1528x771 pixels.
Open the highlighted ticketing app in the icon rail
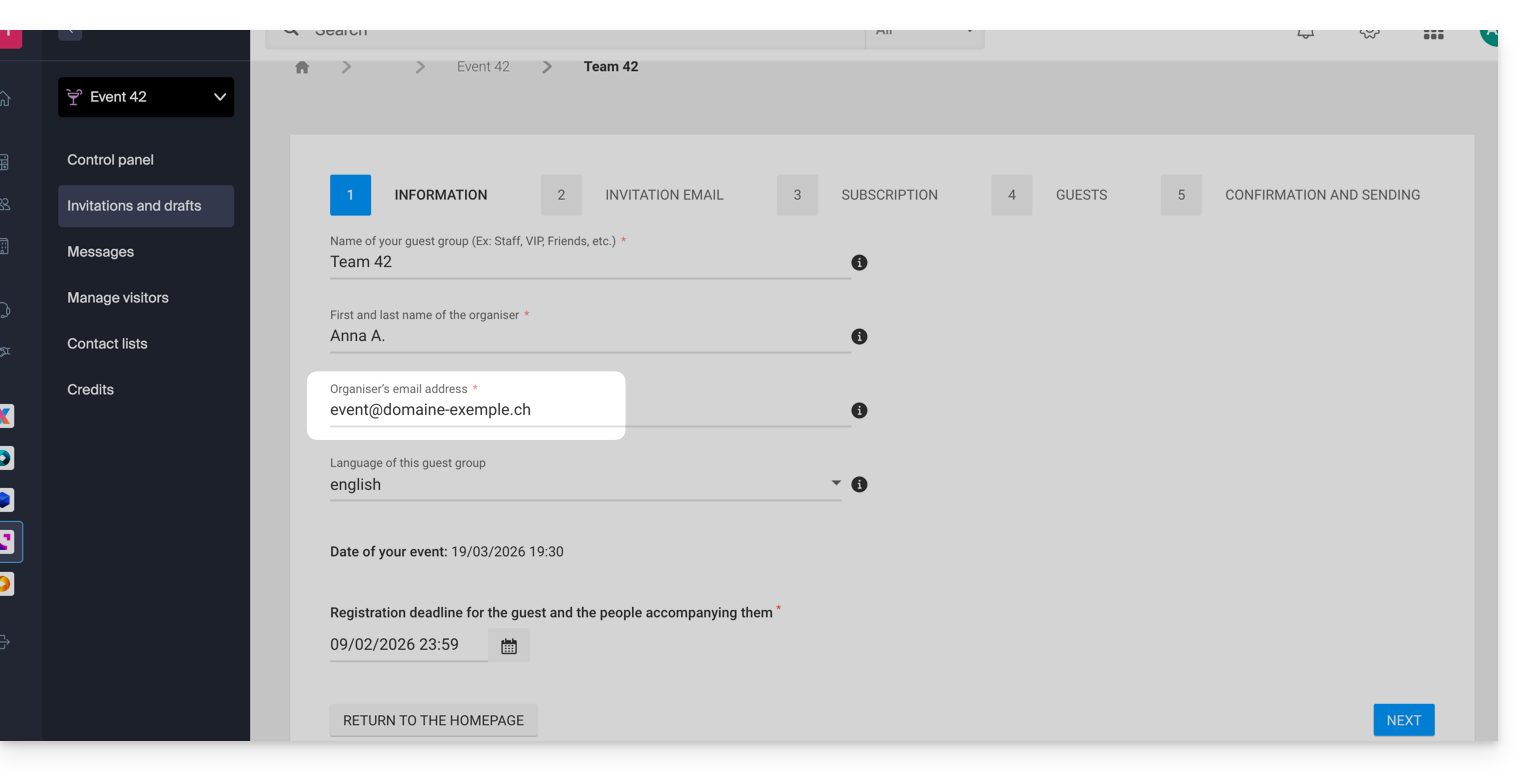[6, 542]
